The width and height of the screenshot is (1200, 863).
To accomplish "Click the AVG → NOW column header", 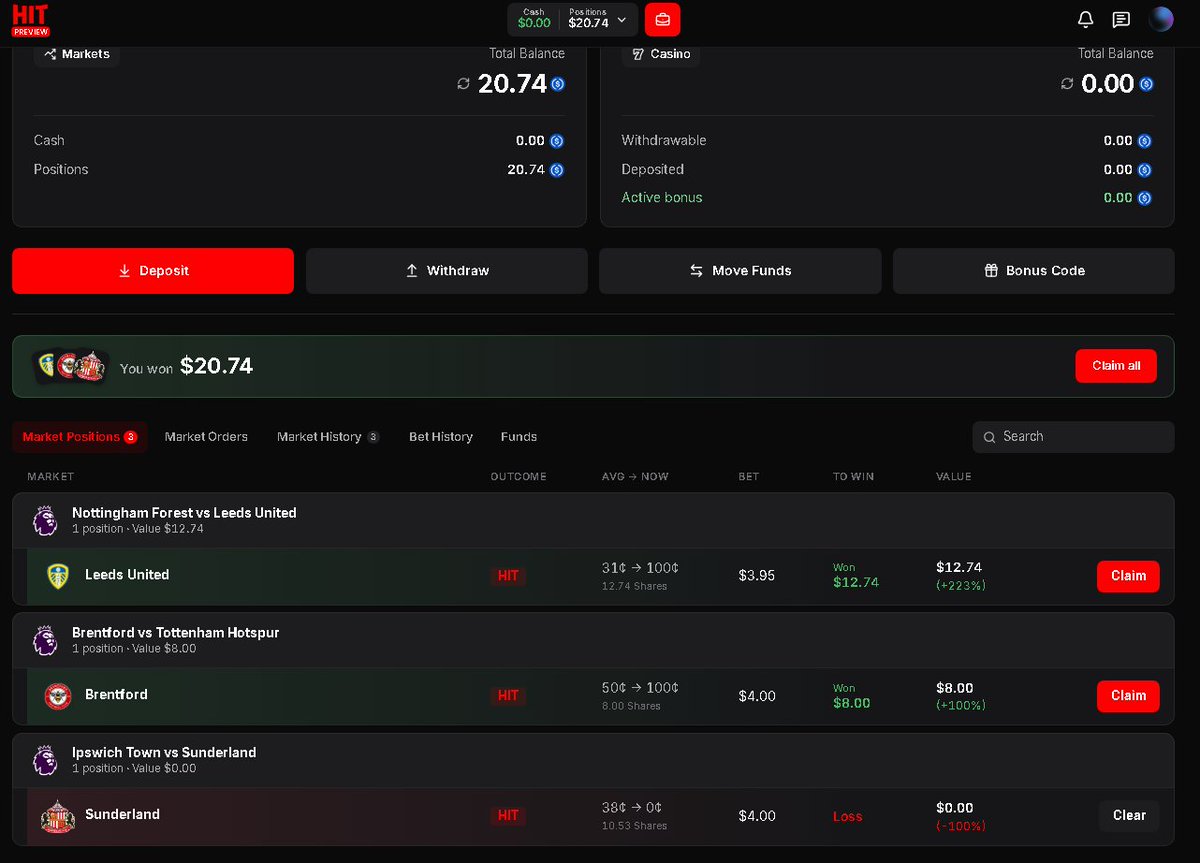I will pyautogui.click(x=635, y=477).
